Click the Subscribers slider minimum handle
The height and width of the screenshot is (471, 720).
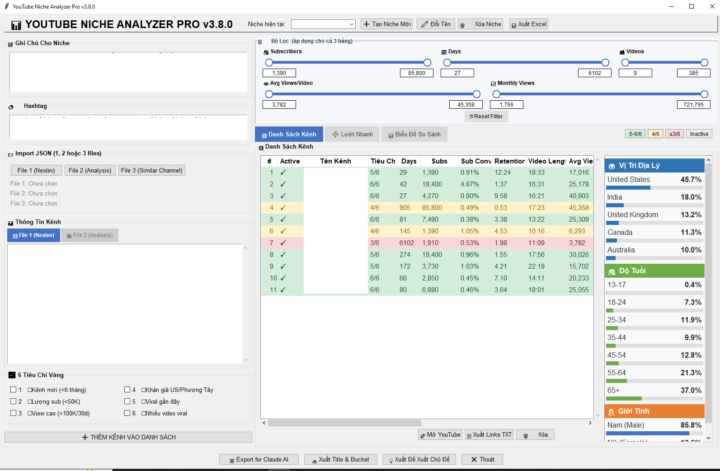pos(269,62)
